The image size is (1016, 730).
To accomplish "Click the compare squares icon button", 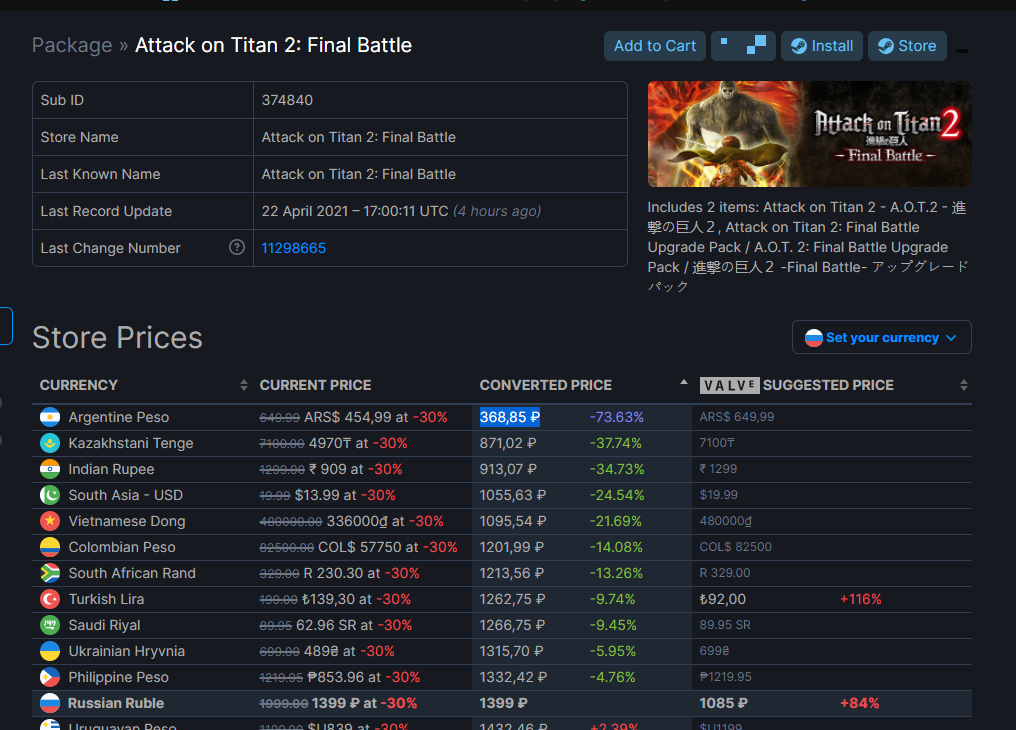I will click(x=743, y=46).
